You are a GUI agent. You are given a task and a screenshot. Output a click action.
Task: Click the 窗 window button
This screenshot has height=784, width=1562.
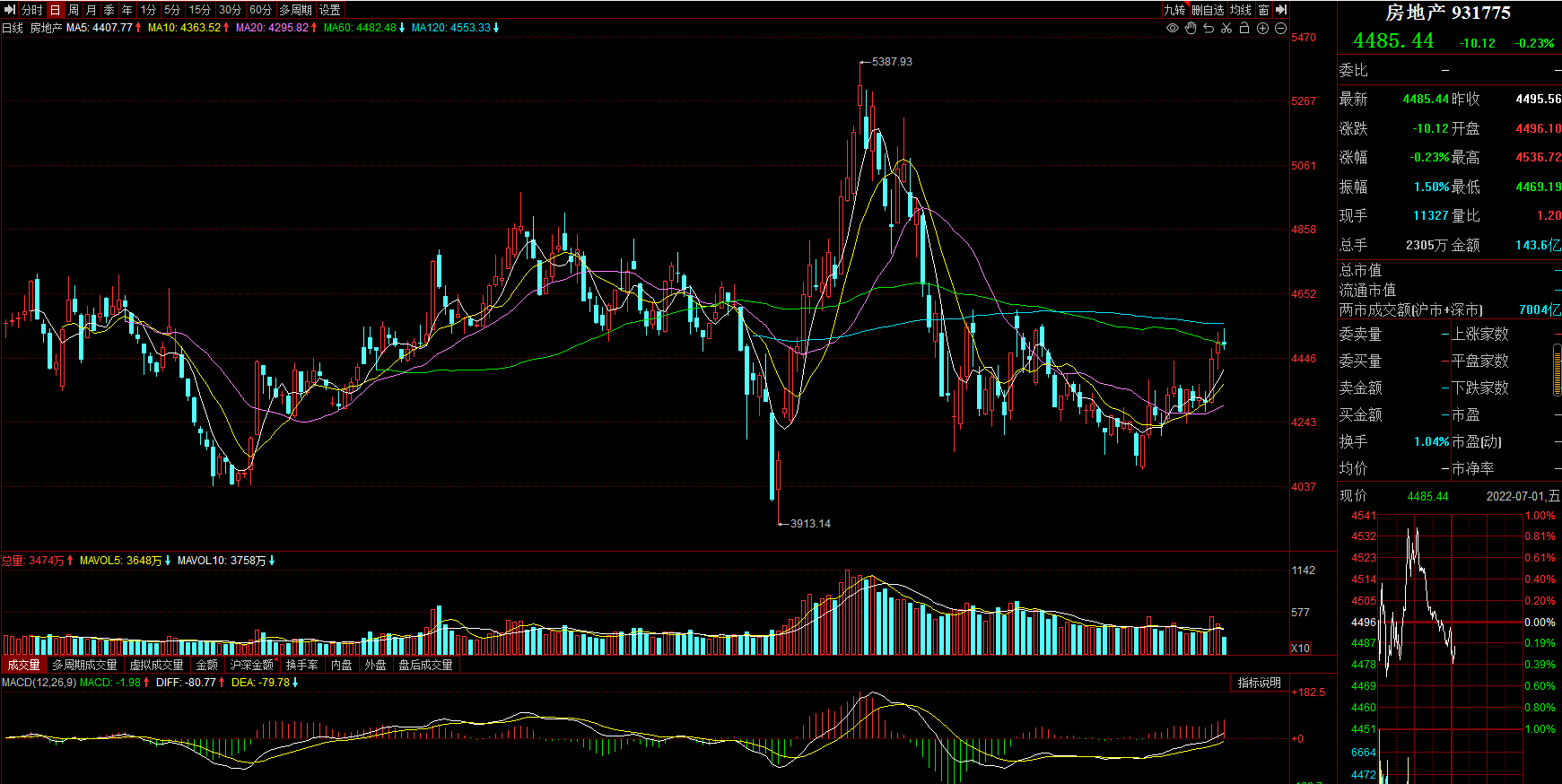(1263, 10)
